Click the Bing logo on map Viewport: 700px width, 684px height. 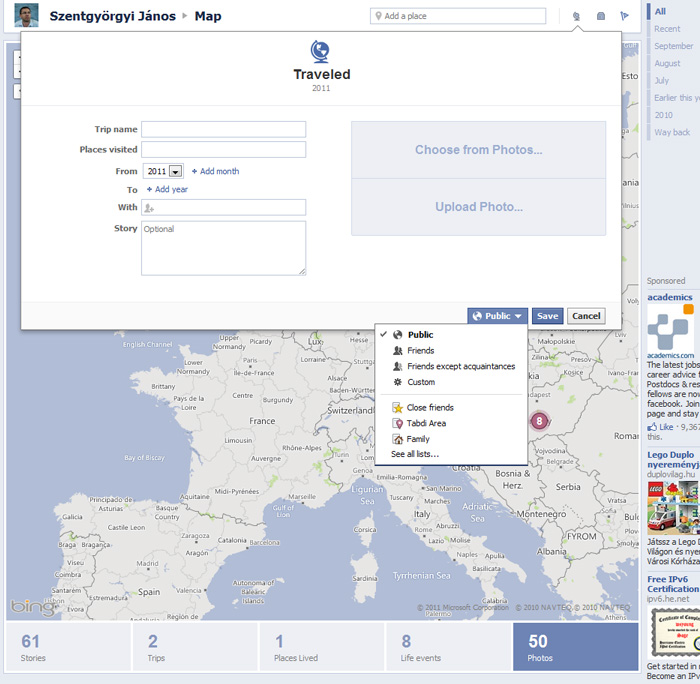(x=33, y=607)
